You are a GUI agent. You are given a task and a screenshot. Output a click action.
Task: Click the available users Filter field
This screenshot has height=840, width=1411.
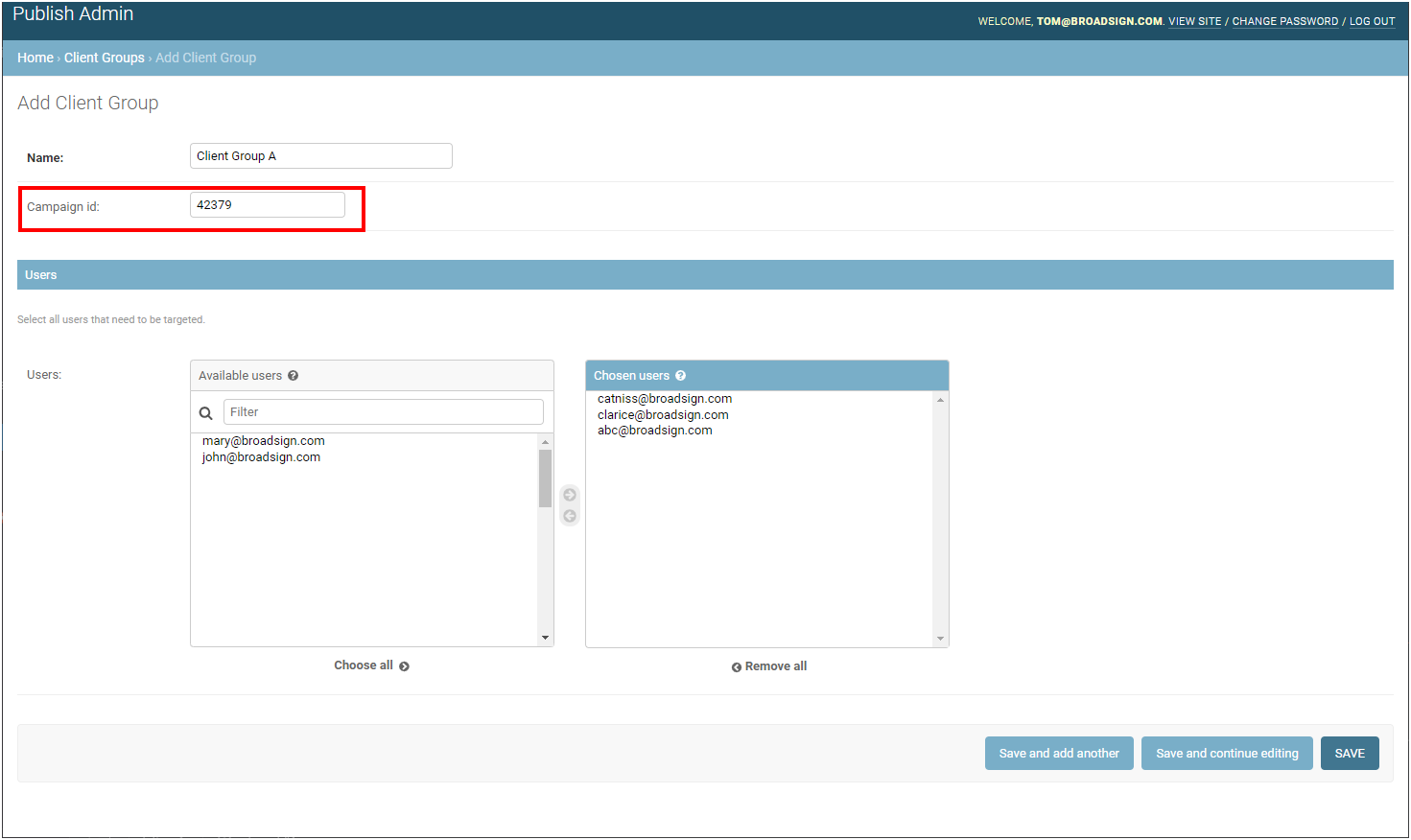point(384,412)
